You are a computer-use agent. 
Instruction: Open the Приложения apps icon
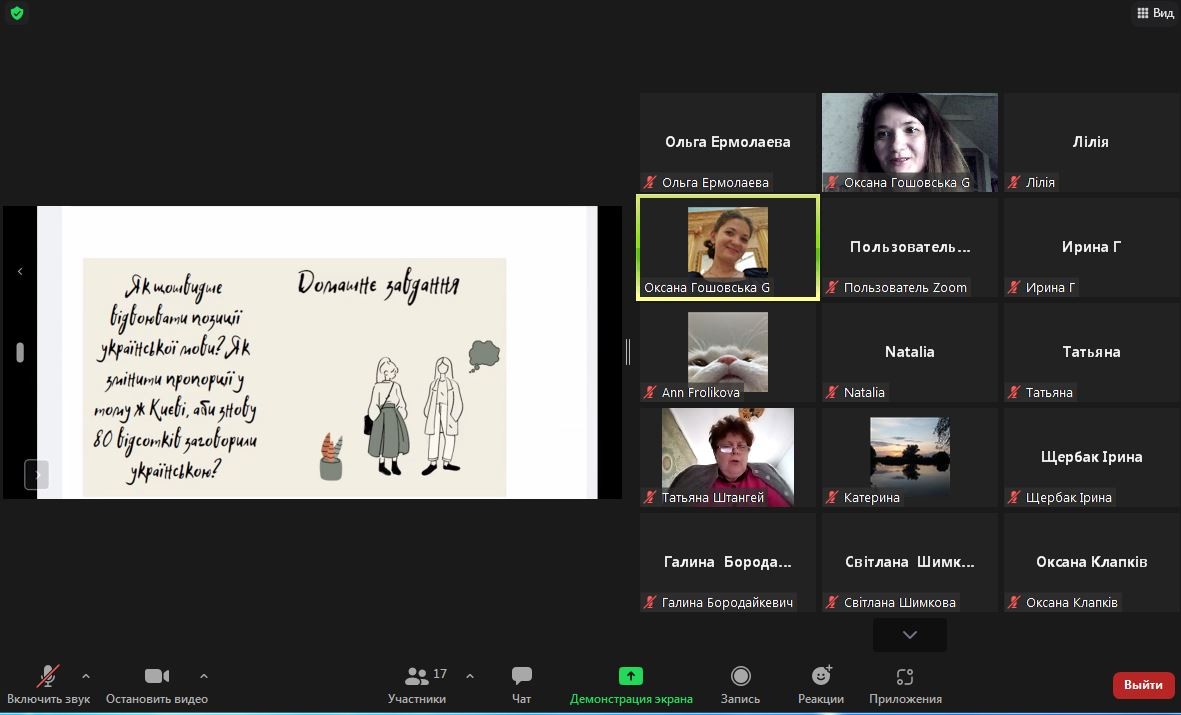tap(905, 677)
